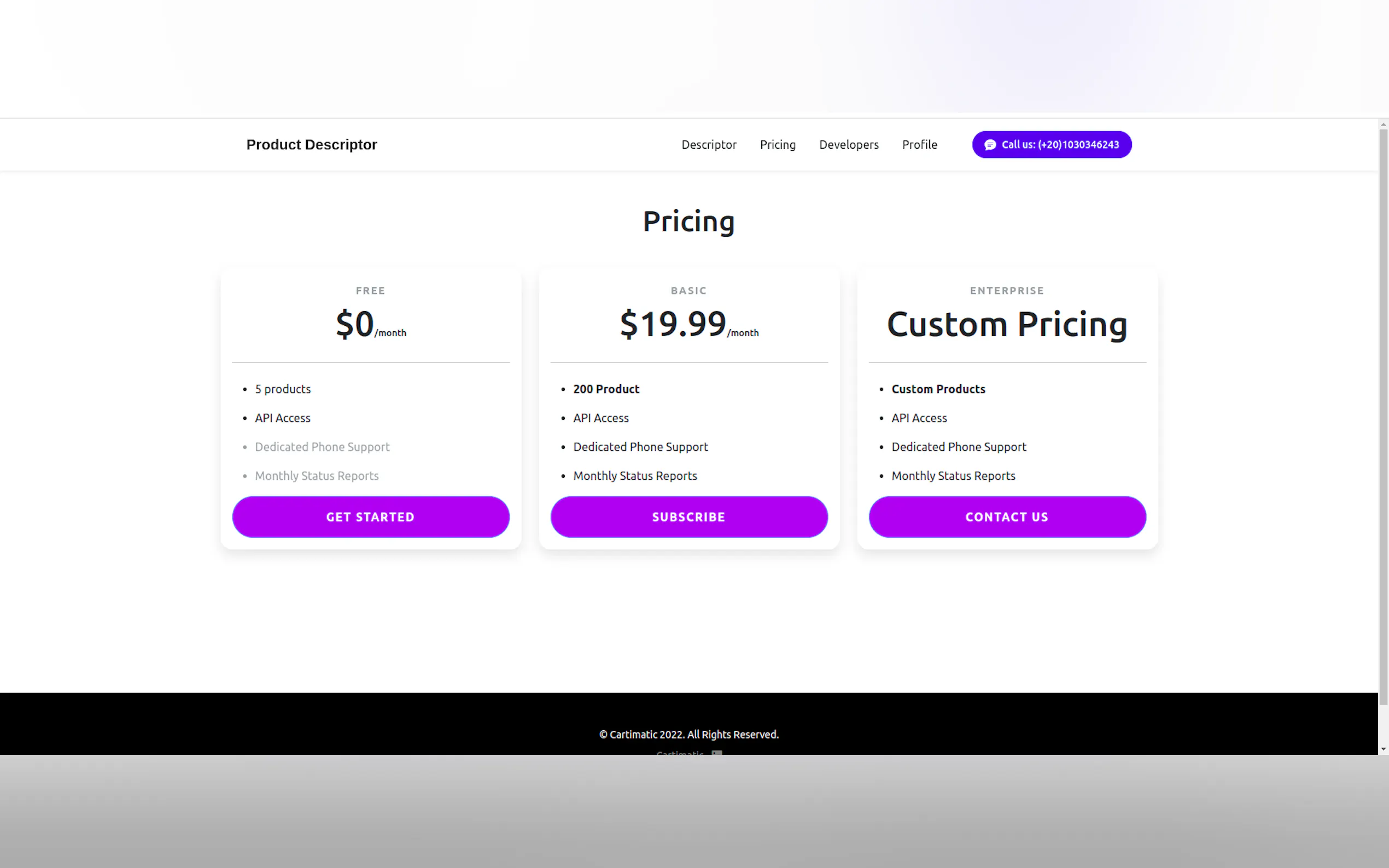Click the 200 Product list item
The width and height of the screenshot is (1389, 868).
[606, 389]
